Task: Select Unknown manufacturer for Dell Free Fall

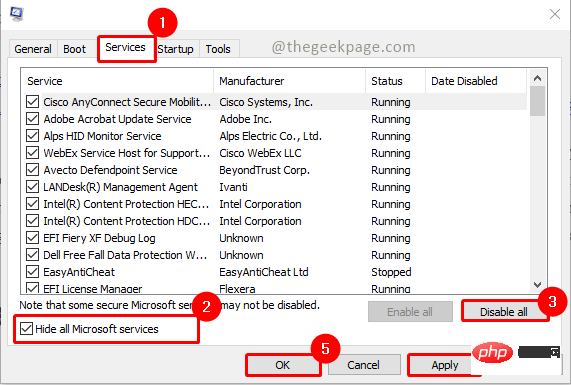Action: (x=241, y=255)
